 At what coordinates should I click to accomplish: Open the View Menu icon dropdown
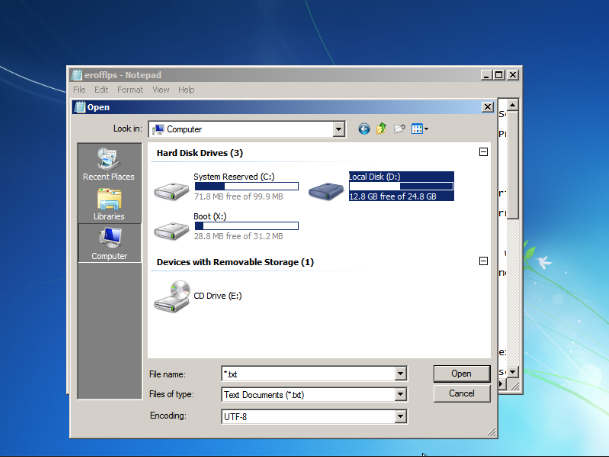click(x=419, y=129)
